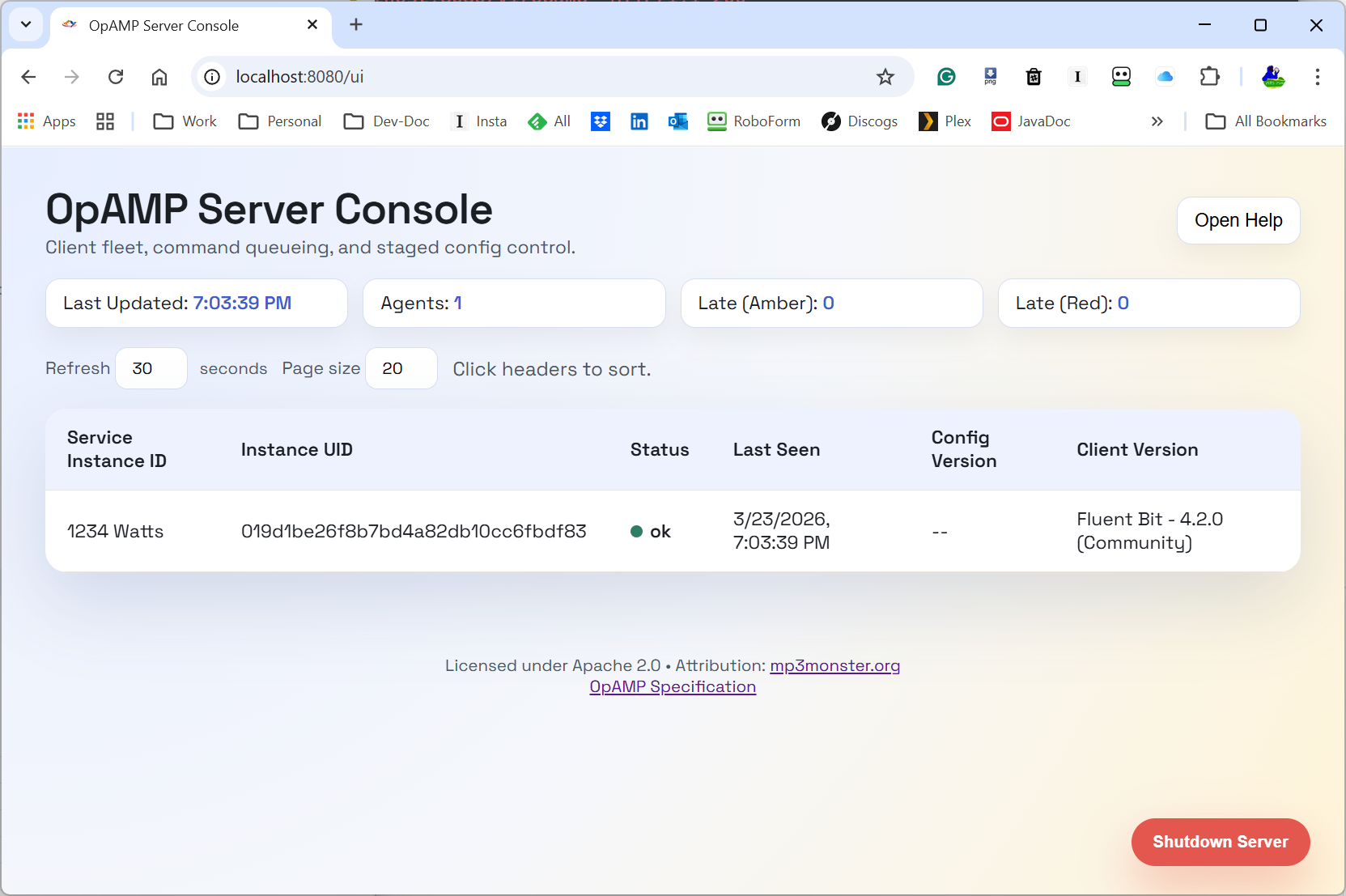Open the LinkedIn bookmark icon

[639, 121]
